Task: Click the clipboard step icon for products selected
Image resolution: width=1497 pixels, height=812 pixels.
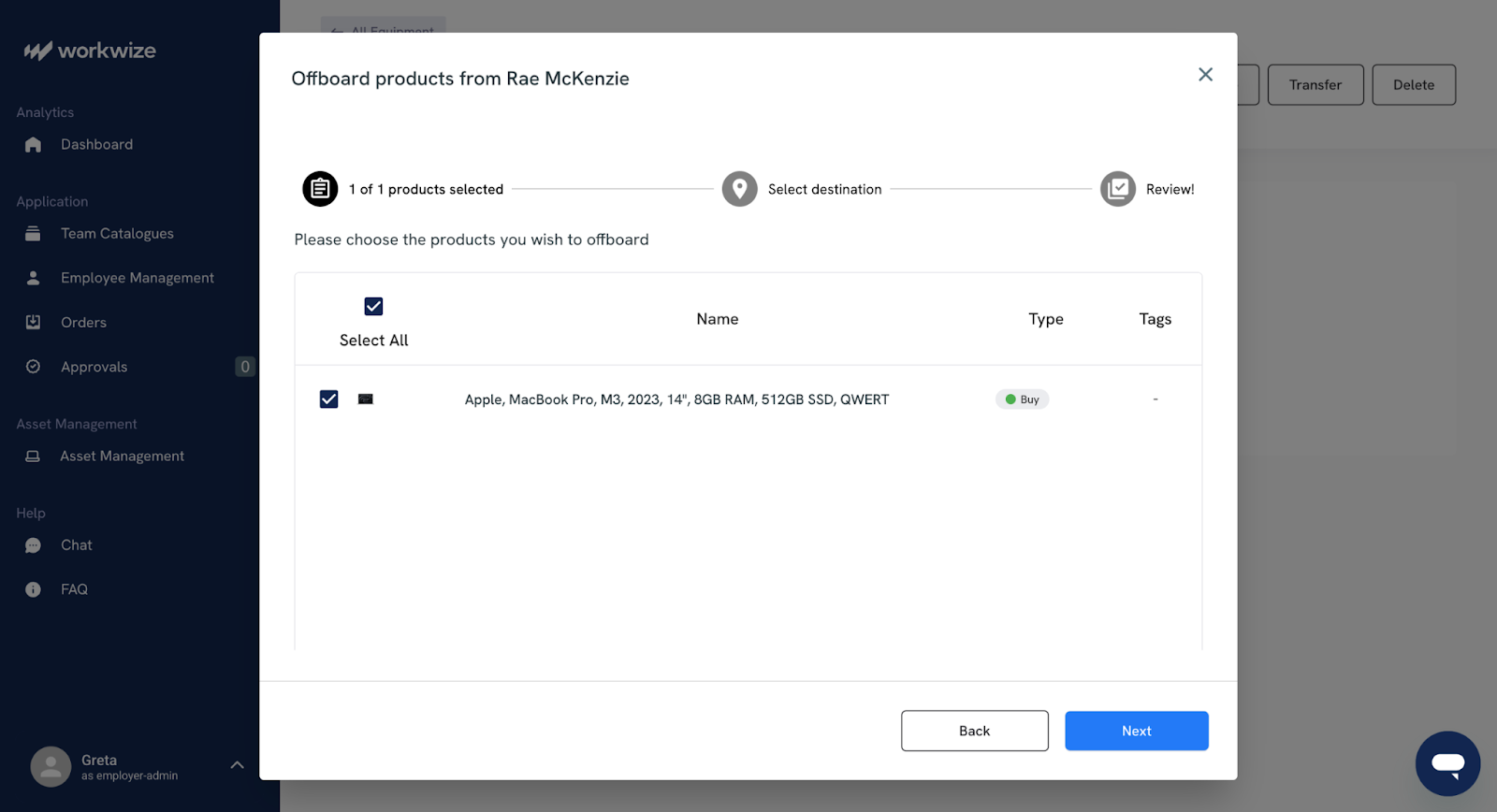Action: [x=320, y=189]
